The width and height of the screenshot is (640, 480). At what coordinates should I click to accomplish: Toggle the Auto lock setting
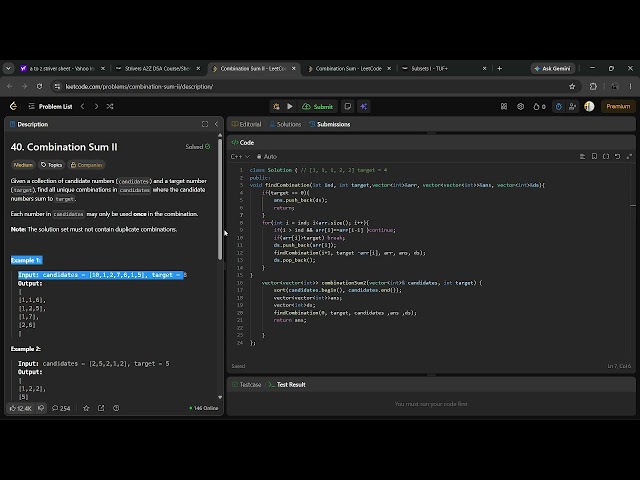(x=267, y=157)
